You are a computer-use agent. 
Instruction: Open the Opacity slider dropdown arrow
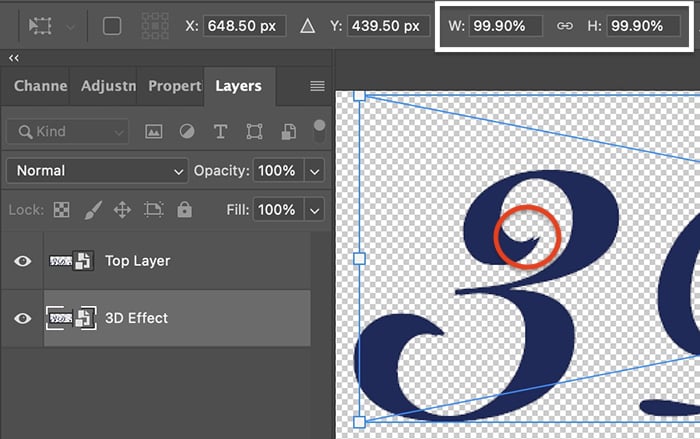pyautogui.click(x=314, y=171)
